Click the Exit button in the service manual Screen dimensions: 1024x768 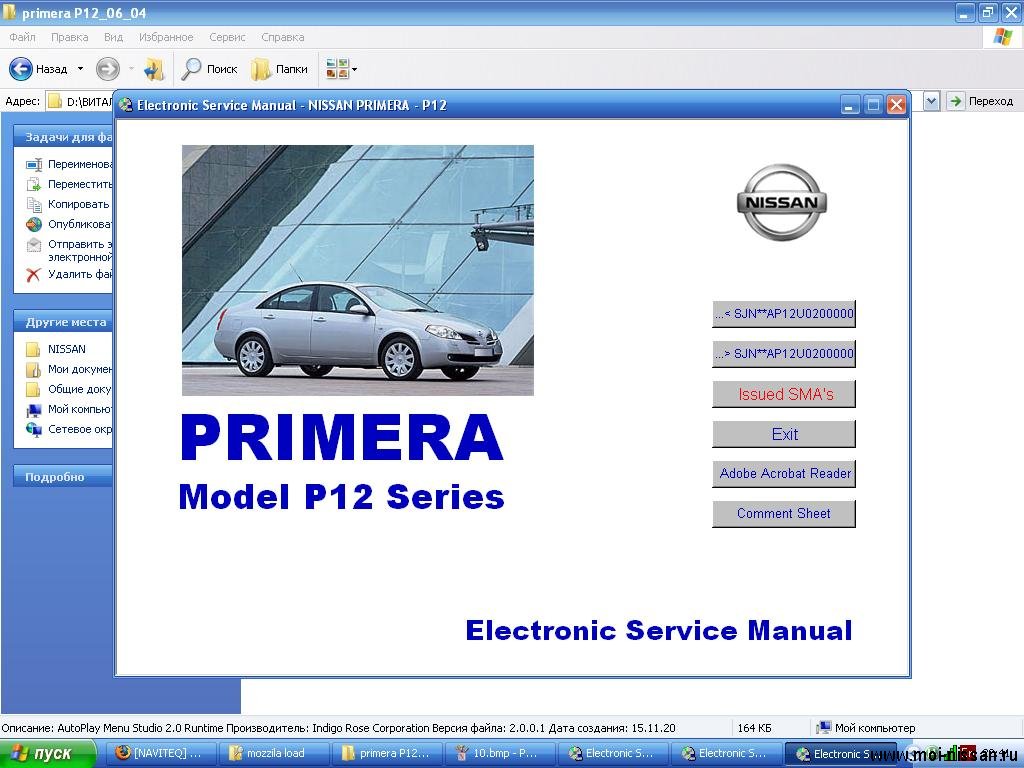click(784, 434)
